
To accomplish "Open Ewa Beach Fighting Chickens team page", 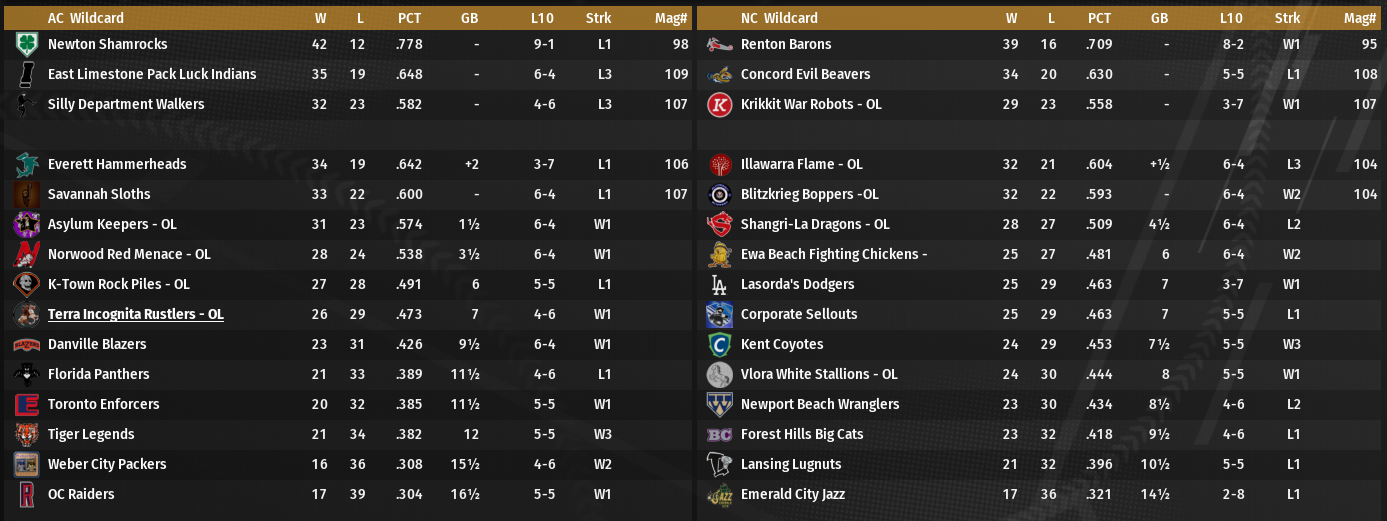I will [833, 254].
